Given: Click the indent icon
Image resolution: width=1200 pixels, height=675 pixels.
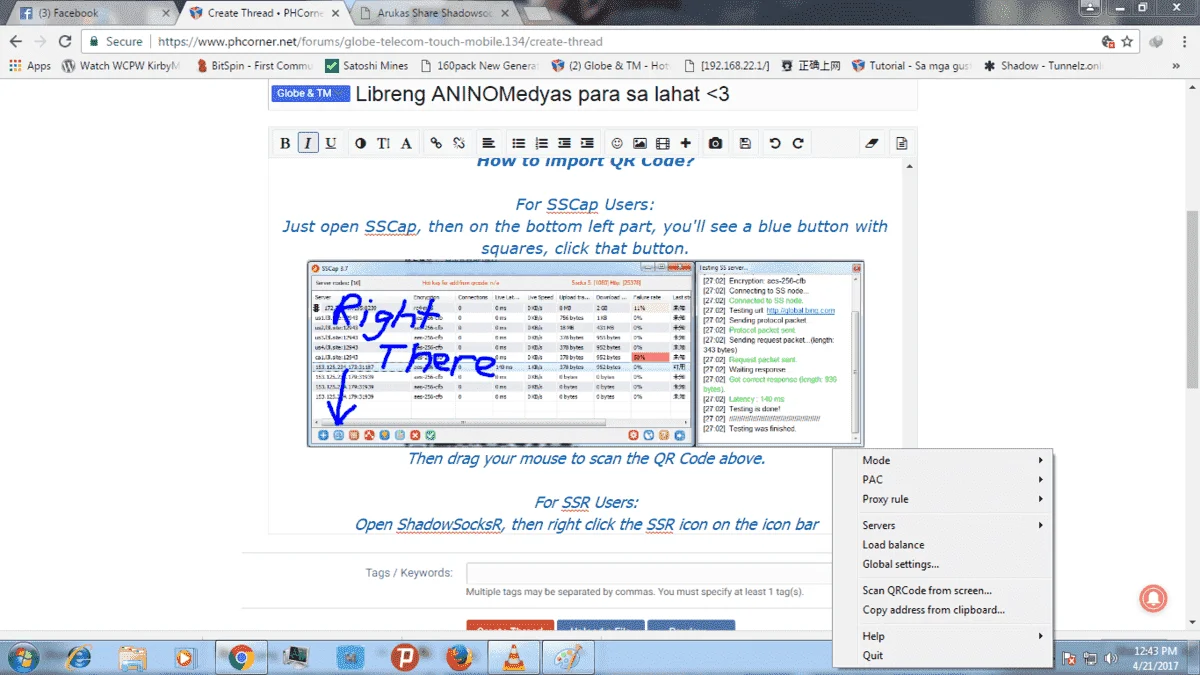Looking at the screenshot, I should 587,143.
